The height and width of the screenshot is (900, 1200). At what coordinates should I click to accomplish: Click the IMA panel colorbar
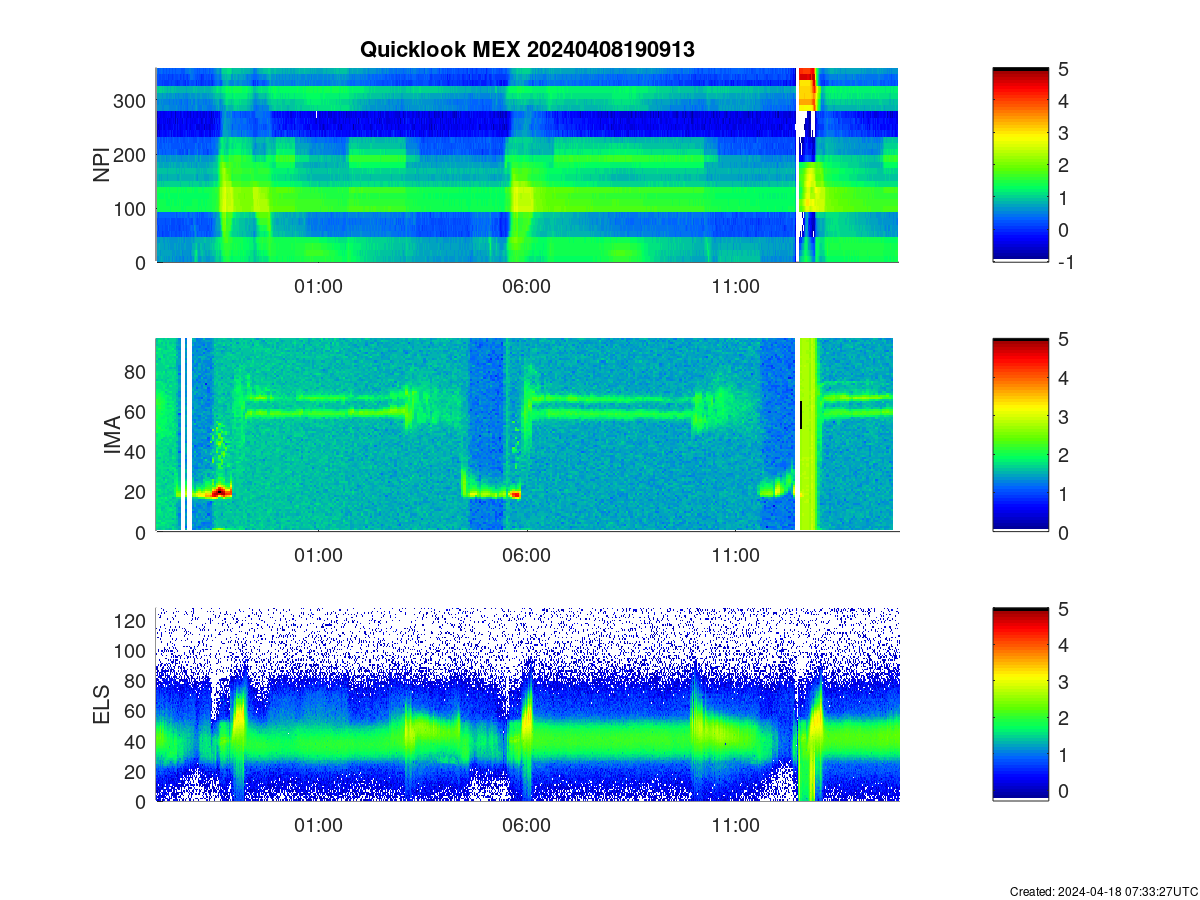coord(1020,434)
